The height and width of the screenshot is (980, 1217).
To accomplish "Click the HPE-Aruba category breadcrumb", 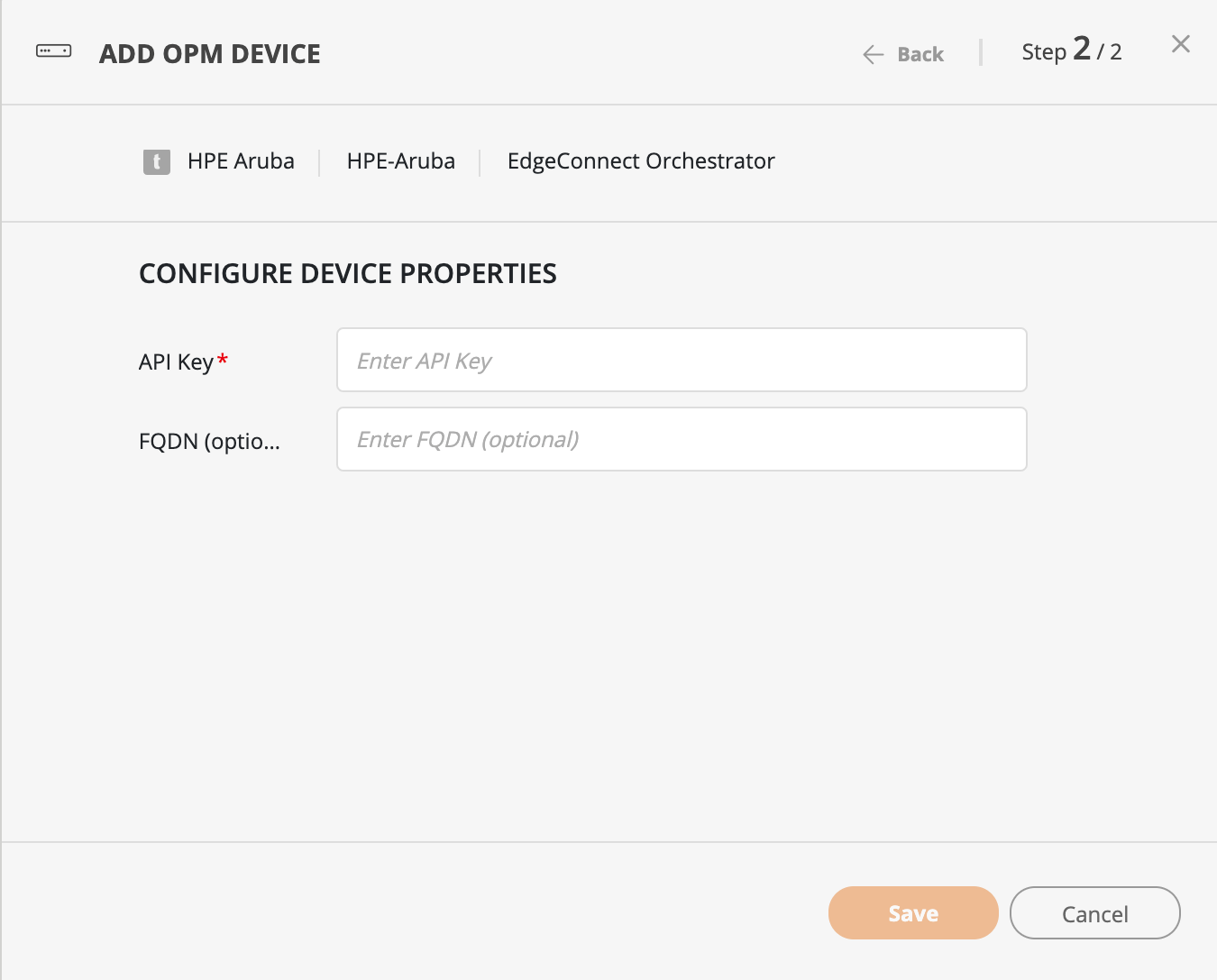I will click(x=400, y=161).
